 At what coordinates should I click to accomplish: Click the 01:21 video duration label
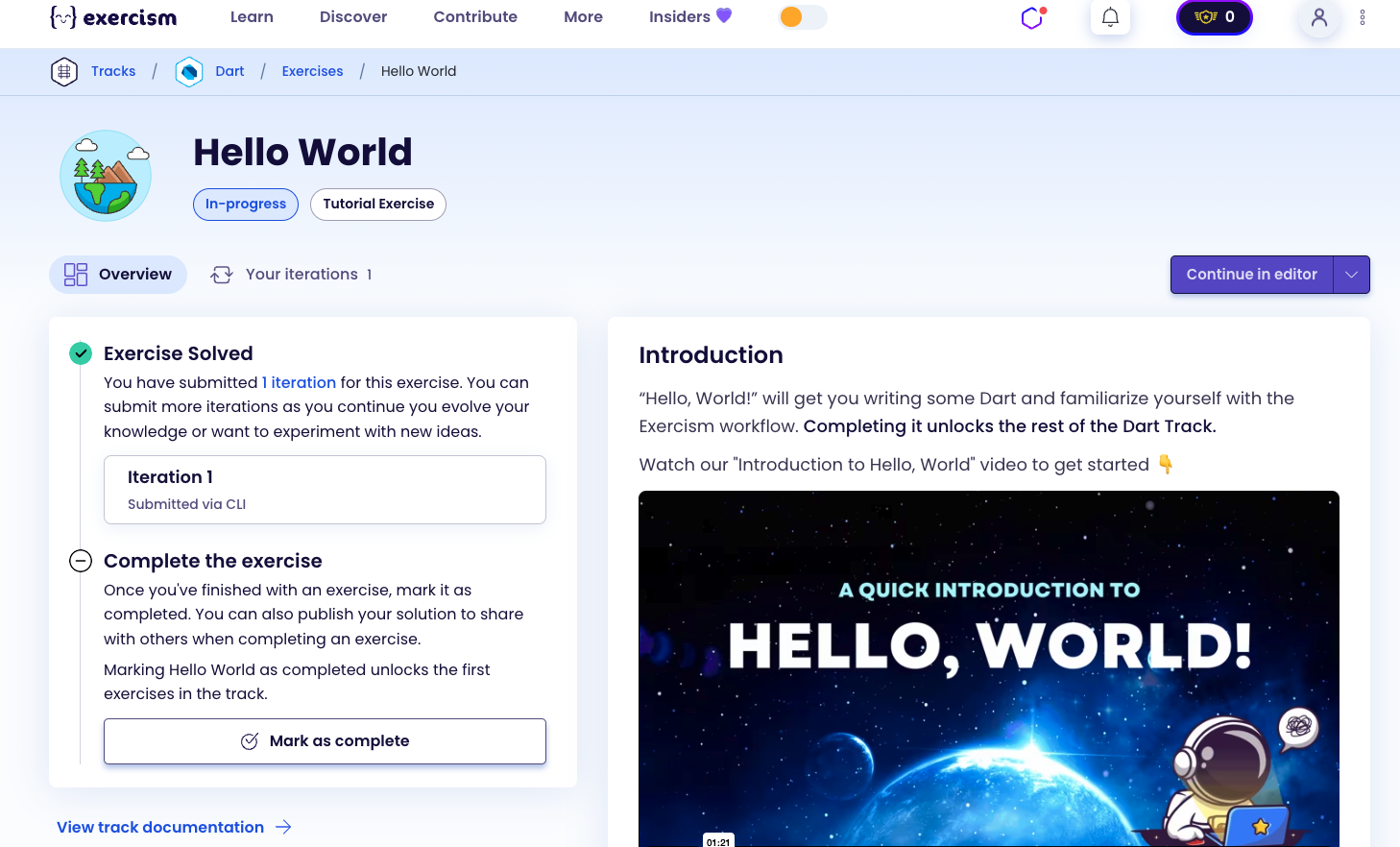[x=718, y=841]
